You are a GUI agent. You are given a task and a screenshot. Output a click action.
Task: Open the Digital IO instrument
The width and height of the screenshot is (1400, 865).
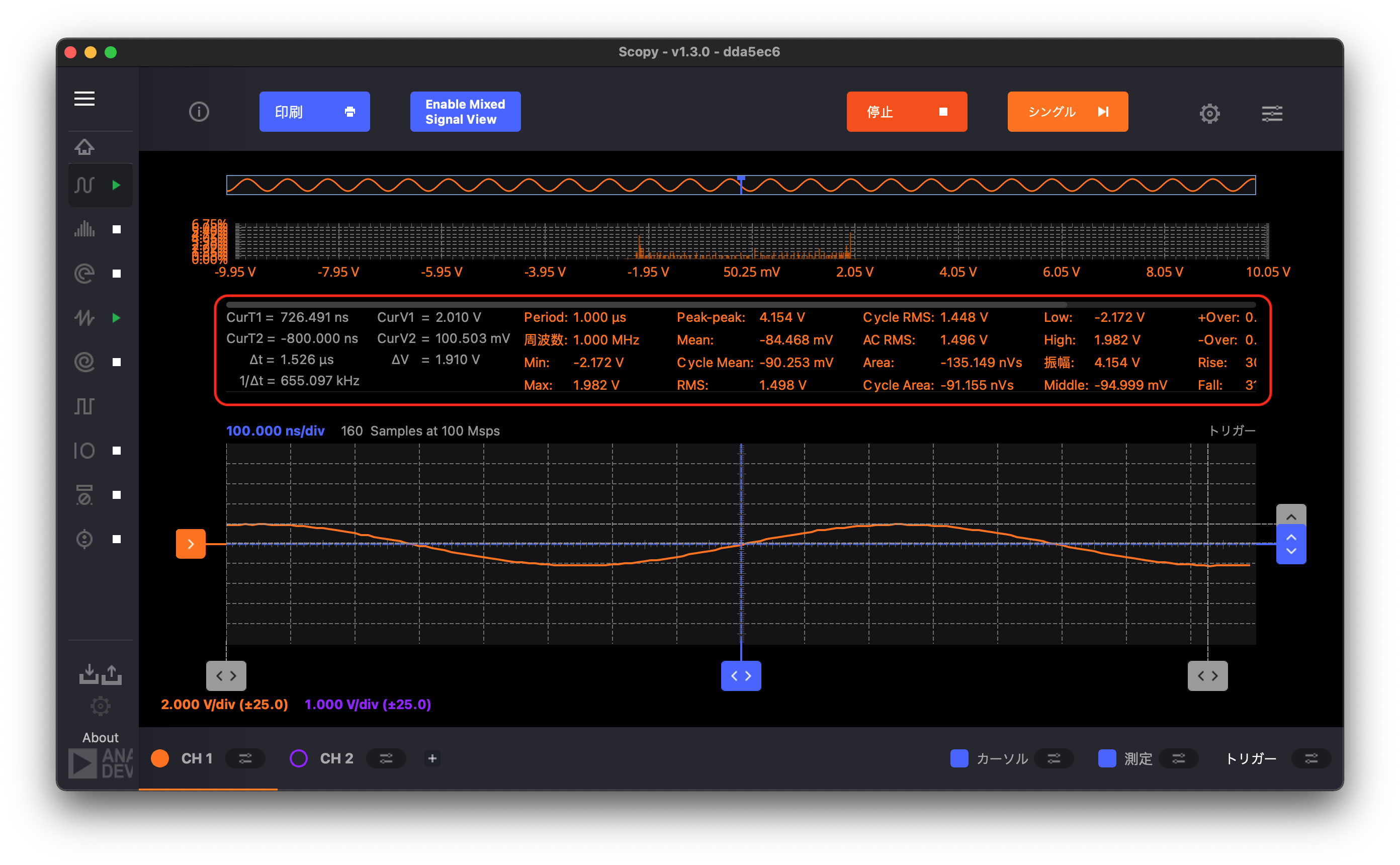tap(84, 451)
